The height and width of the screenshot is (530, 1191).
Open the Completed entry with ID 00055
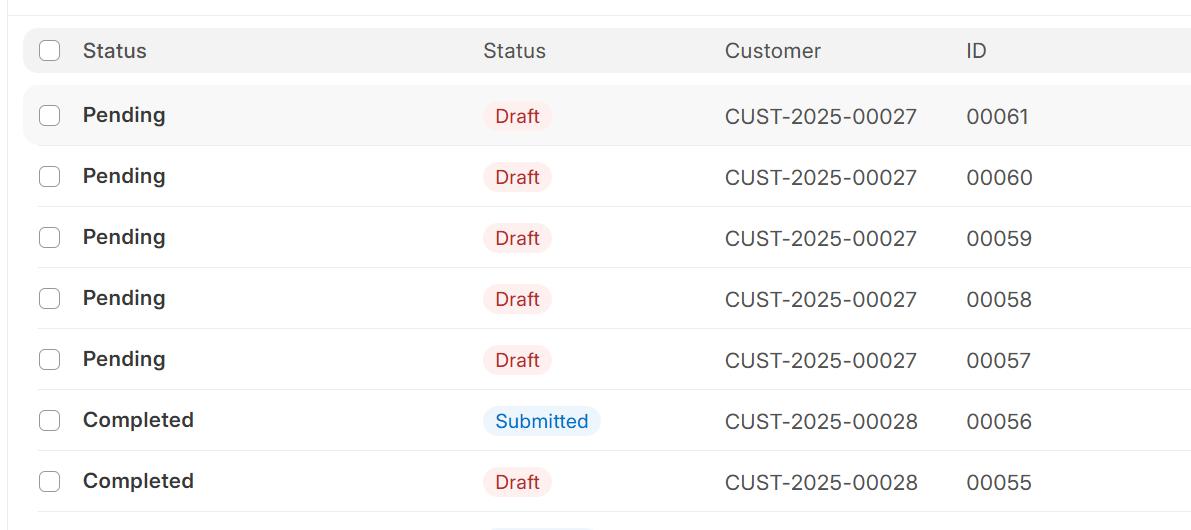click(x=138, y=481)
